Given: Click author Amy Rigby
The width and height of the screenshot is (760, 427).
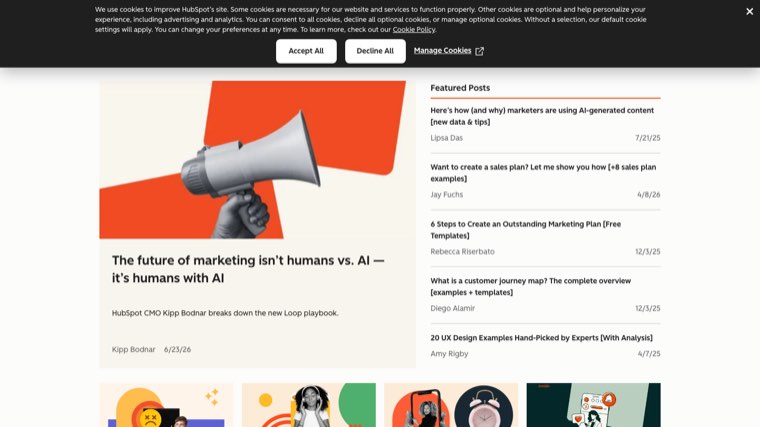Looking at the screenshot, I should [x=449, y=354].
